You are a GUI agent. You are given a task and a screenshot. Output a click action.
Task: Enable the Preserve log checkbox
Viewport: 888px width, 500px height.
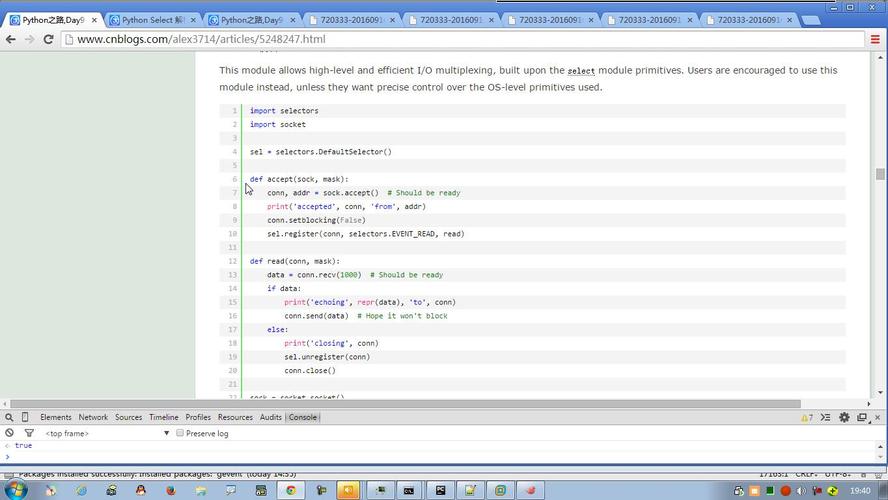click(x=180, y=433)
